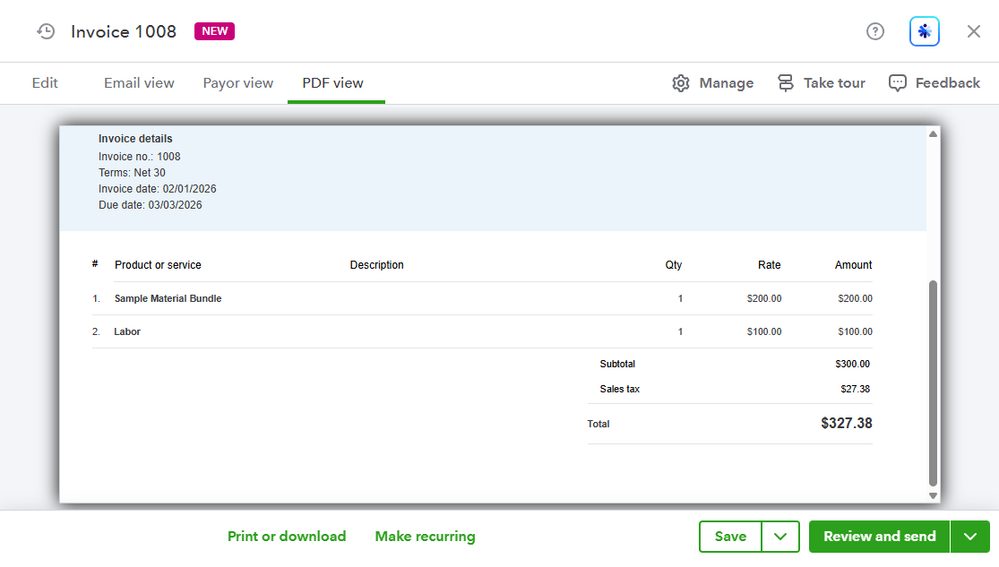Screen dimensions: 999x567
Task: Click the Print or download link
Action: coord(287,537)
